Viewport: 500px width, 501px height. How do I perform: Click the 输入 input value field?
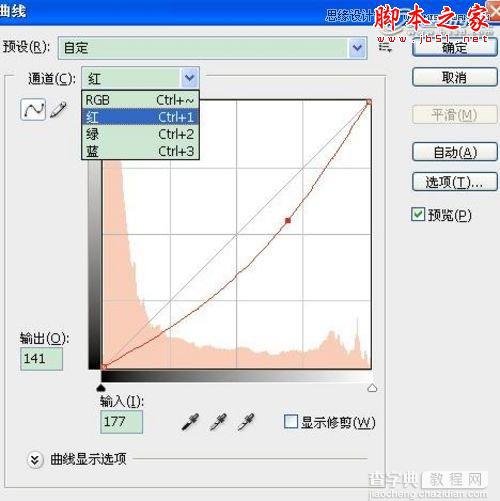click(121, 422)
